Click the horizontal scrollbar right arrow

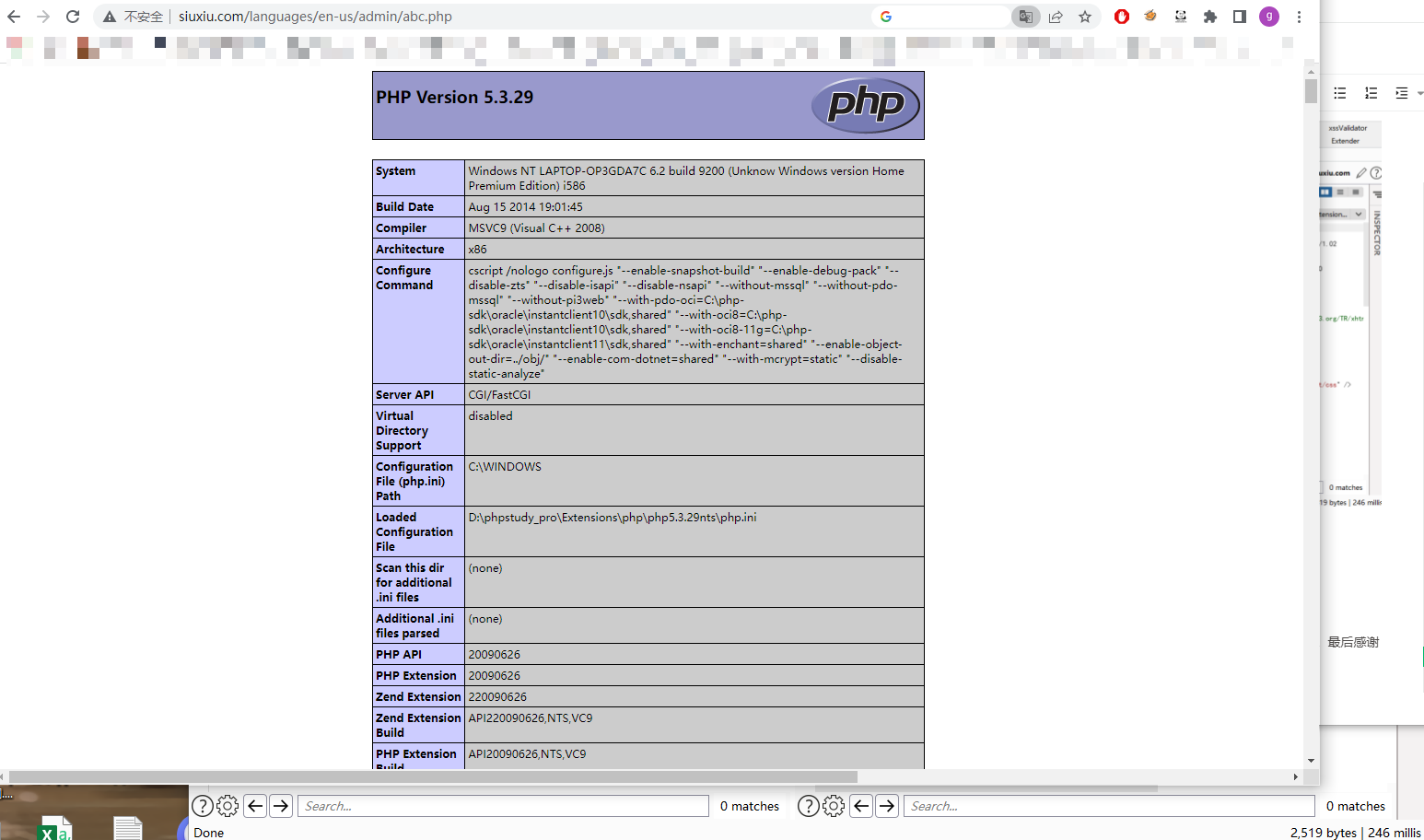tap(1296, 776)
